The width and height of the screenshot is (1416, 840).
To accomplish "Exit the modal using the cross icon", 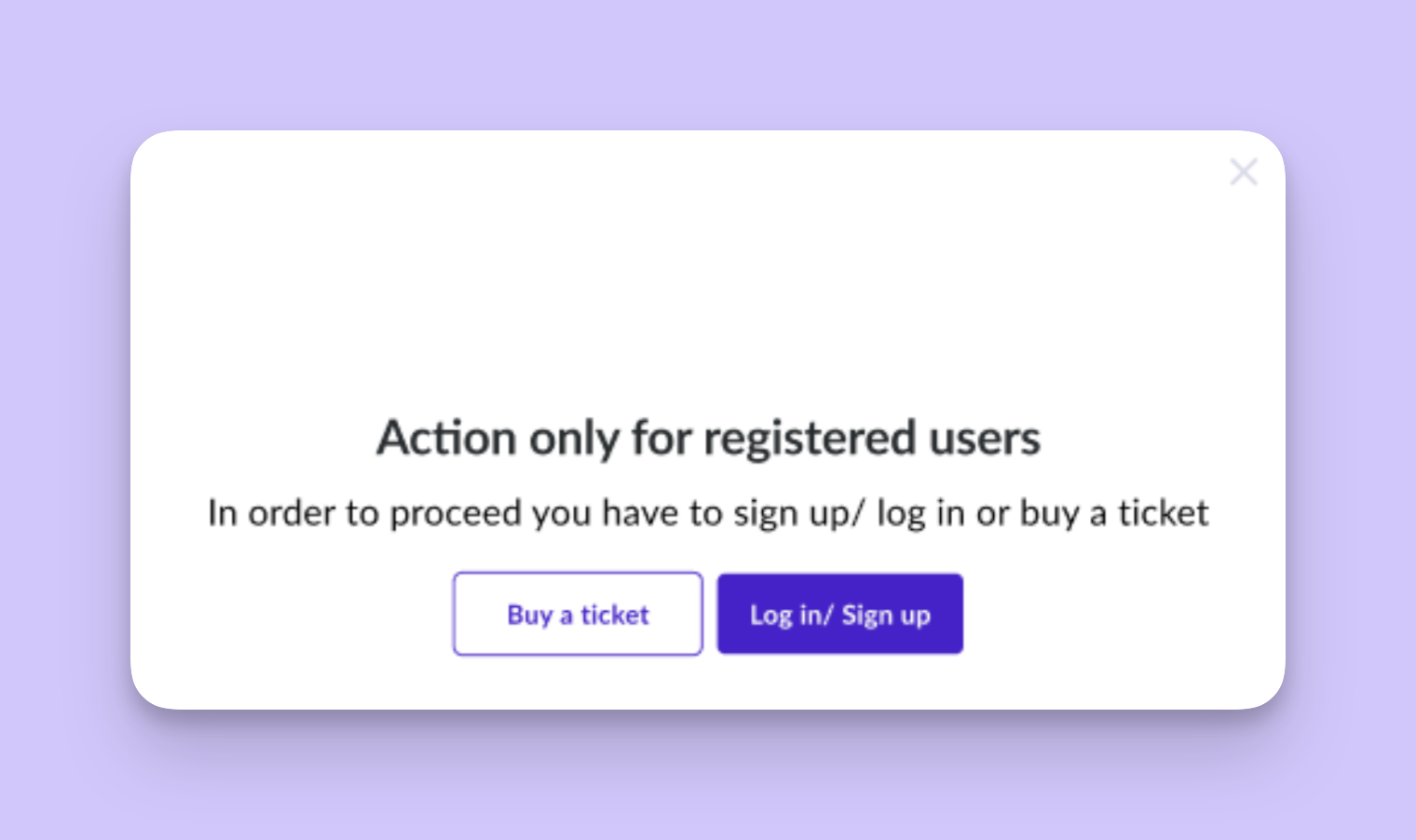I will (x=1244, y=172).
